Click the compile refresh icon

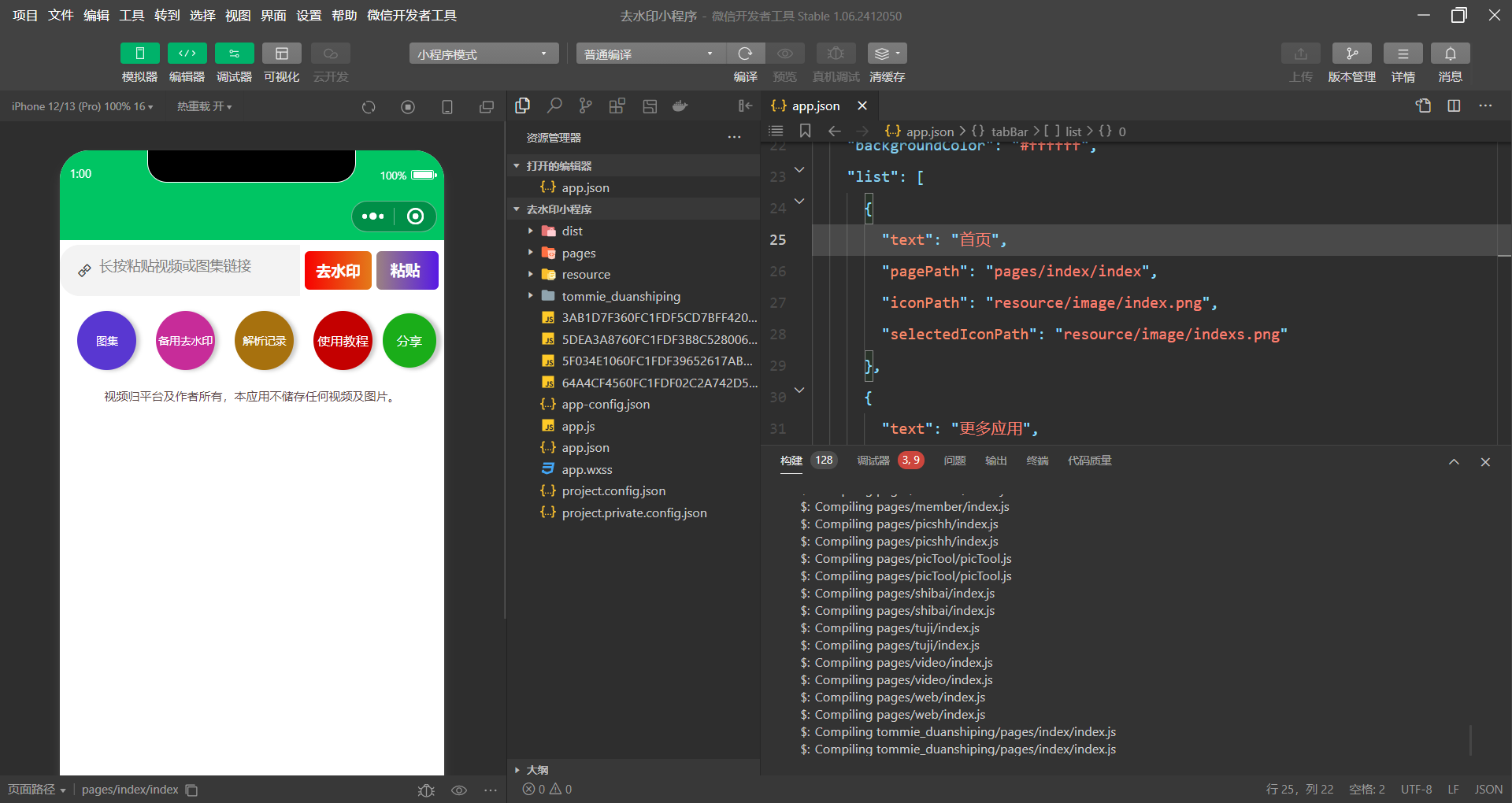[x=745, y=54]
